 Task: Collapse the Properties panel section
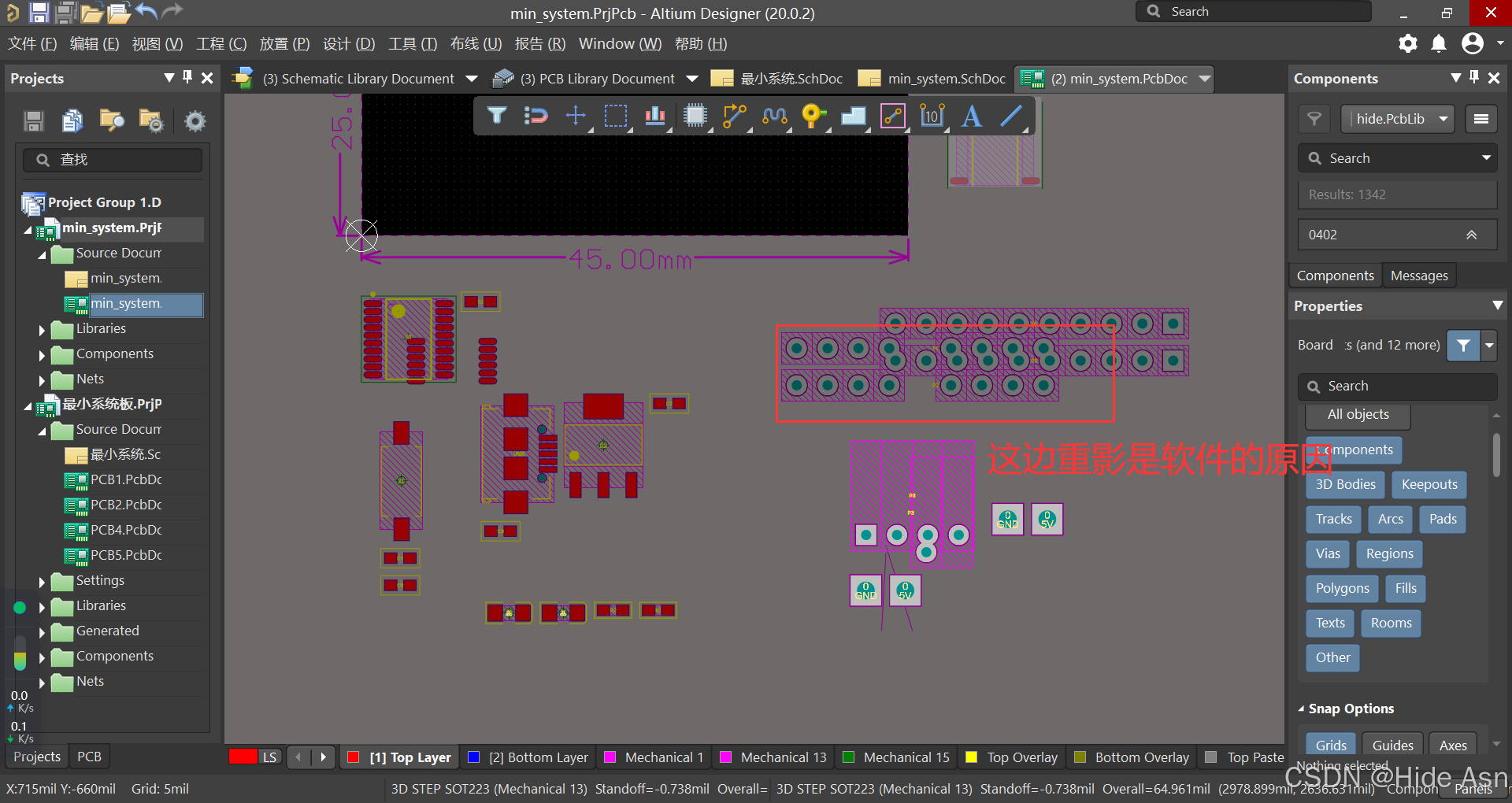tap(1497, 305)
